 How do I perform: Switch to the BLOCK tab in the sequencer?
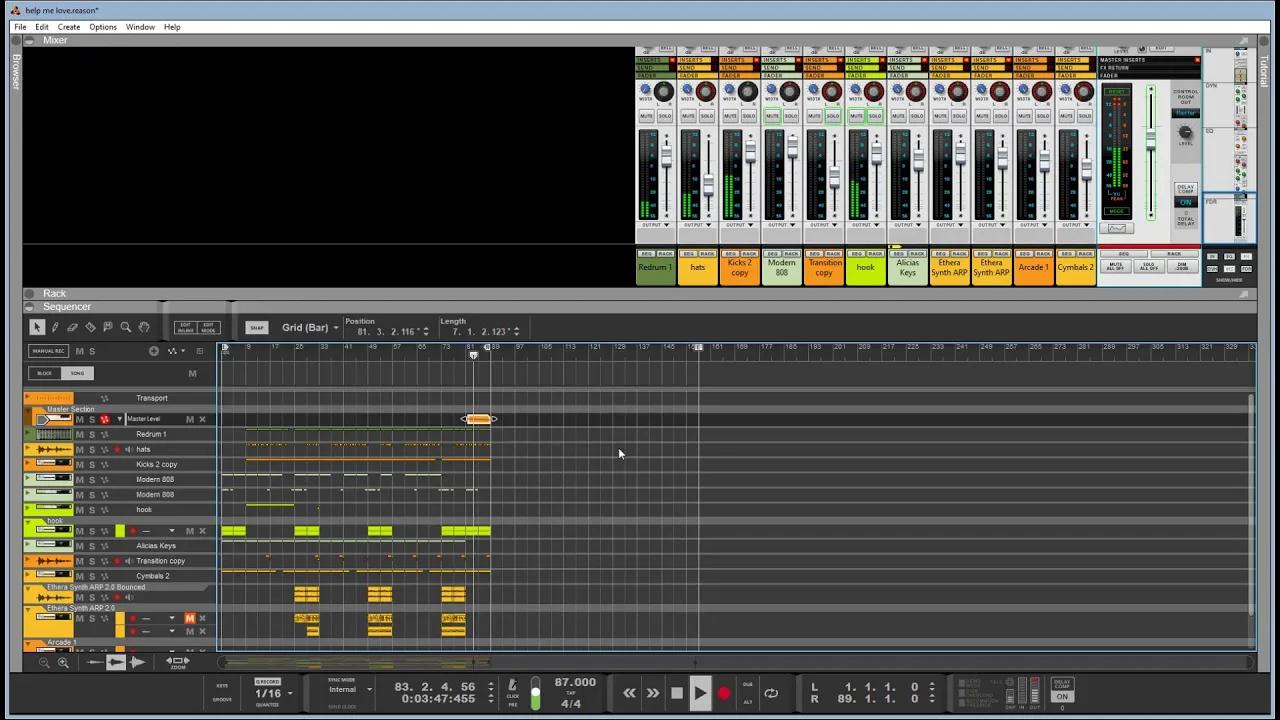(44, 372)
